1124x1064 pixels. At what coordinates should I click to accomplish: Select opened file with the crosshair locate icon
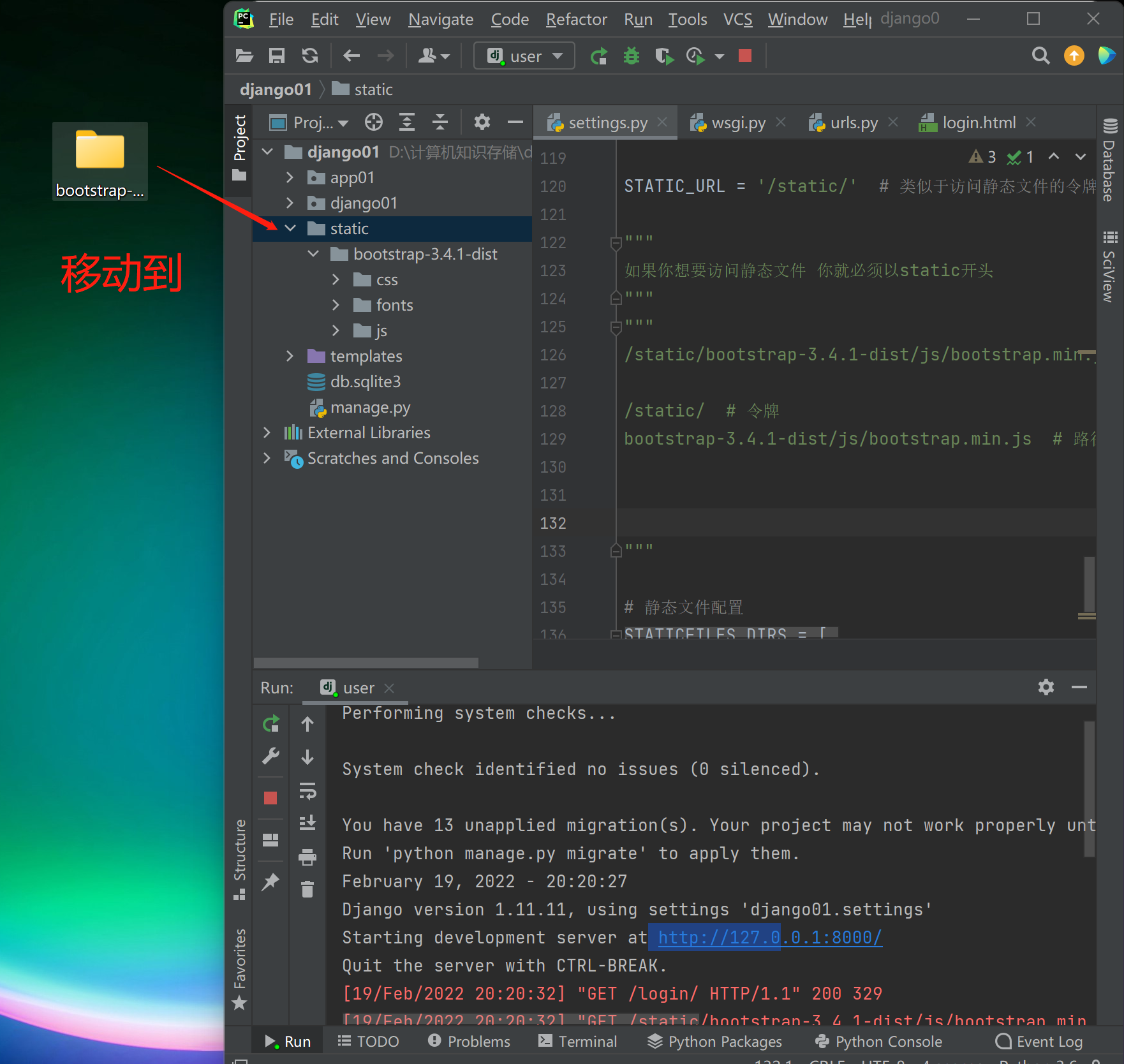(374, 122)
